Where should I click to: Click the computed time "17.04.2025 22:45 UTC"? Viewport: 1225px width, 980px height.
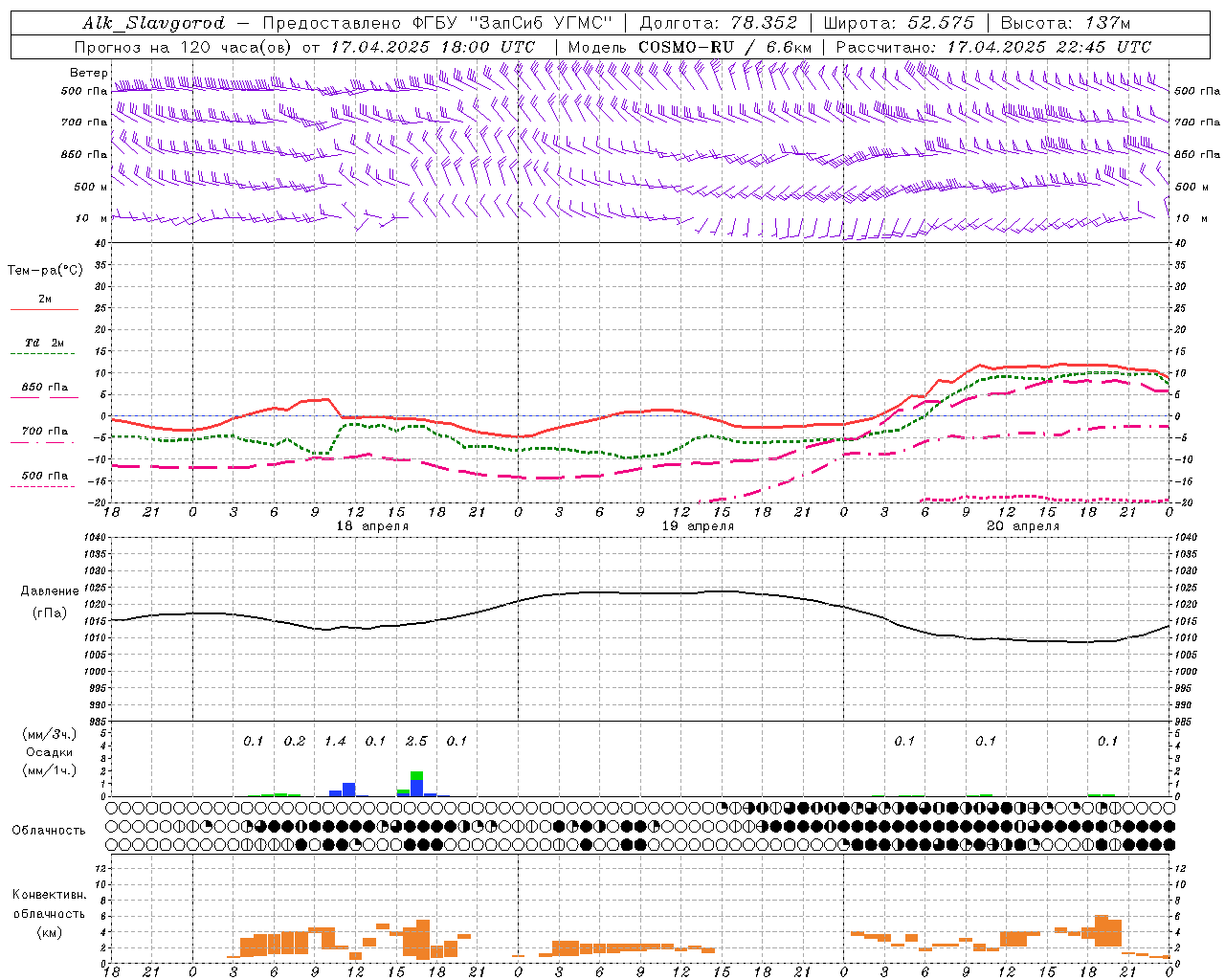coord(1049,47)
